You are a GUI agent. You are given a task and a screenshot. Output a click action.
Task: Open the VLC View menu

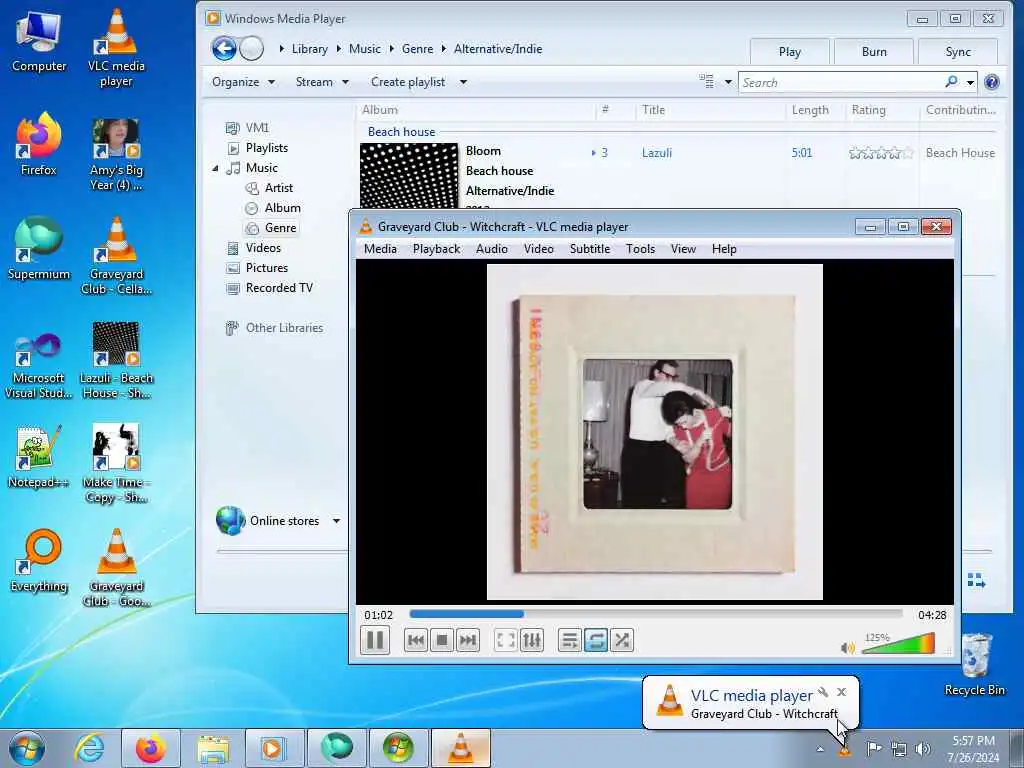pyautogui.click(x=683, y=249)
